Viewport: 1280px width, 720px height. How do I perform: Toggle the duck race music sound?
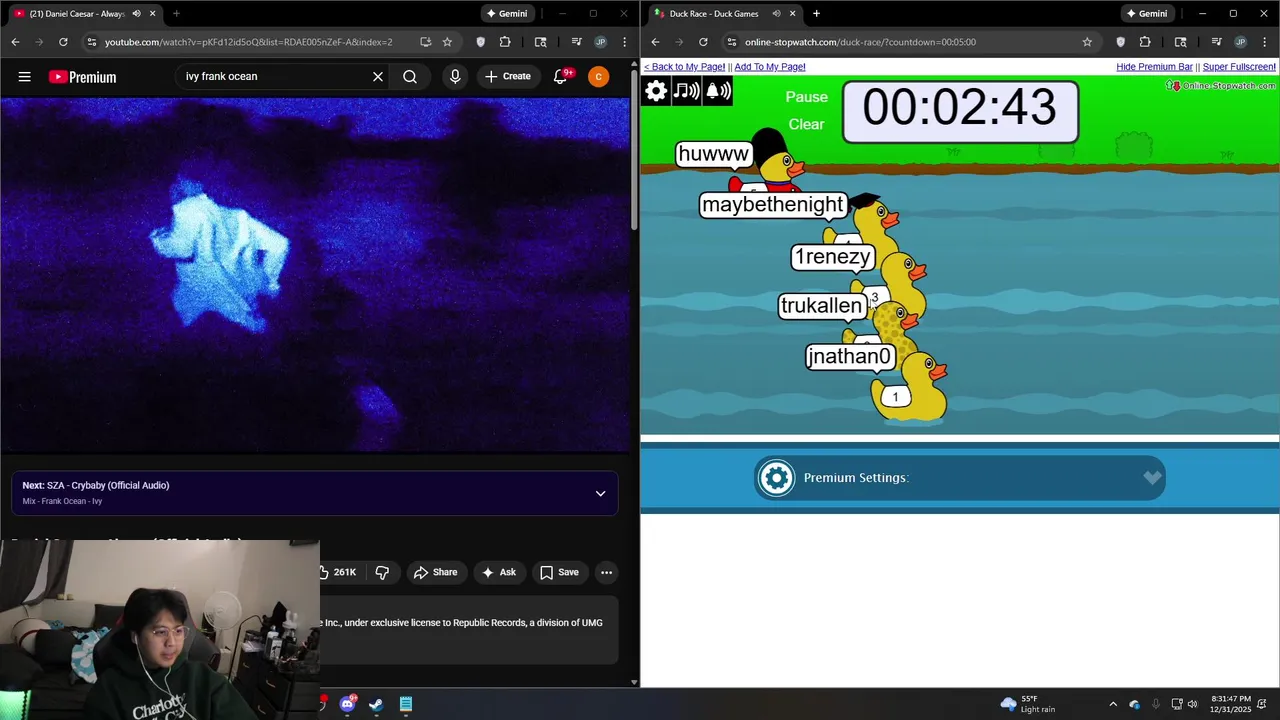click(687, 91)
